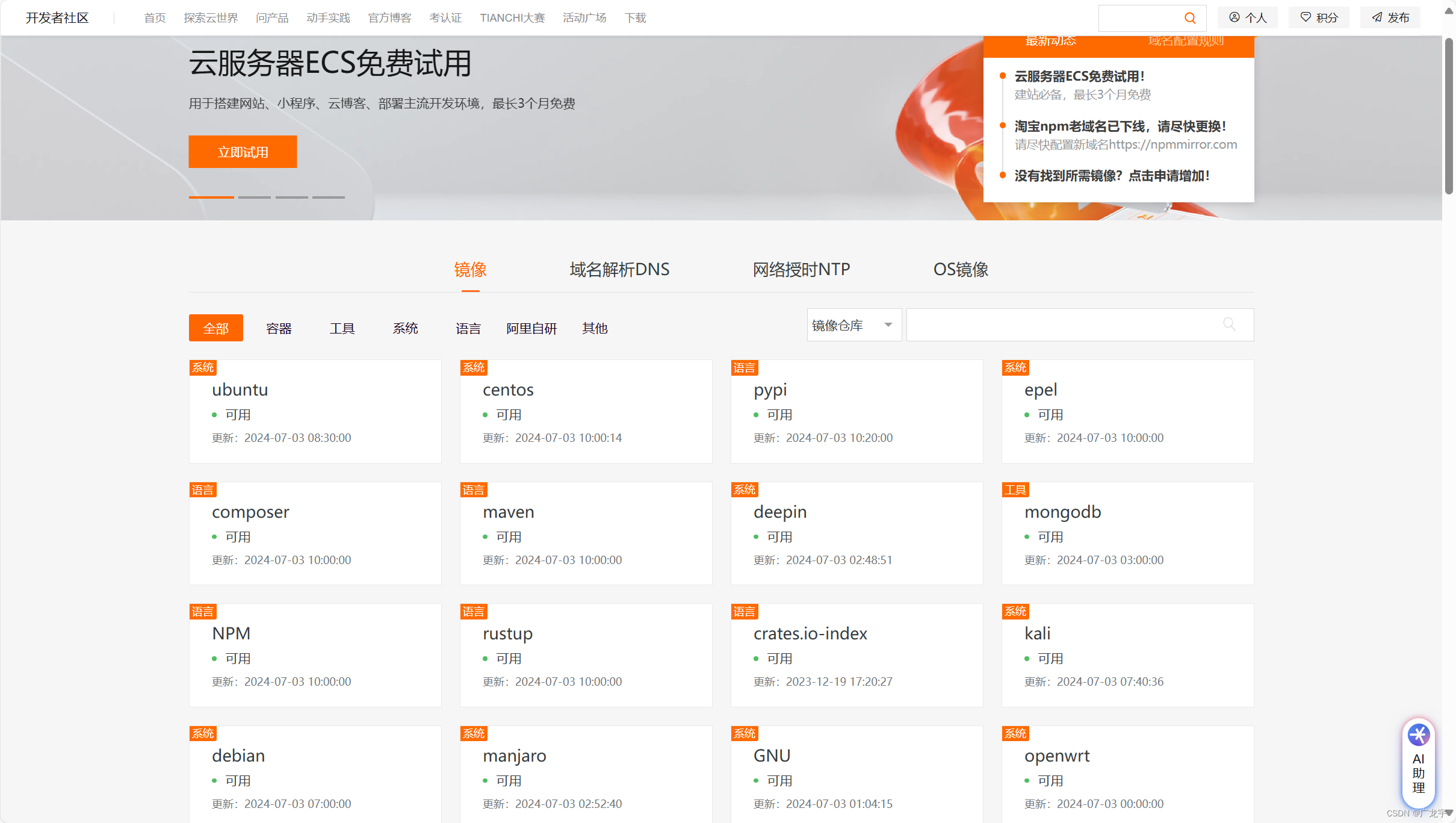Open 问产品 menu item

click(x=272, y=18)
